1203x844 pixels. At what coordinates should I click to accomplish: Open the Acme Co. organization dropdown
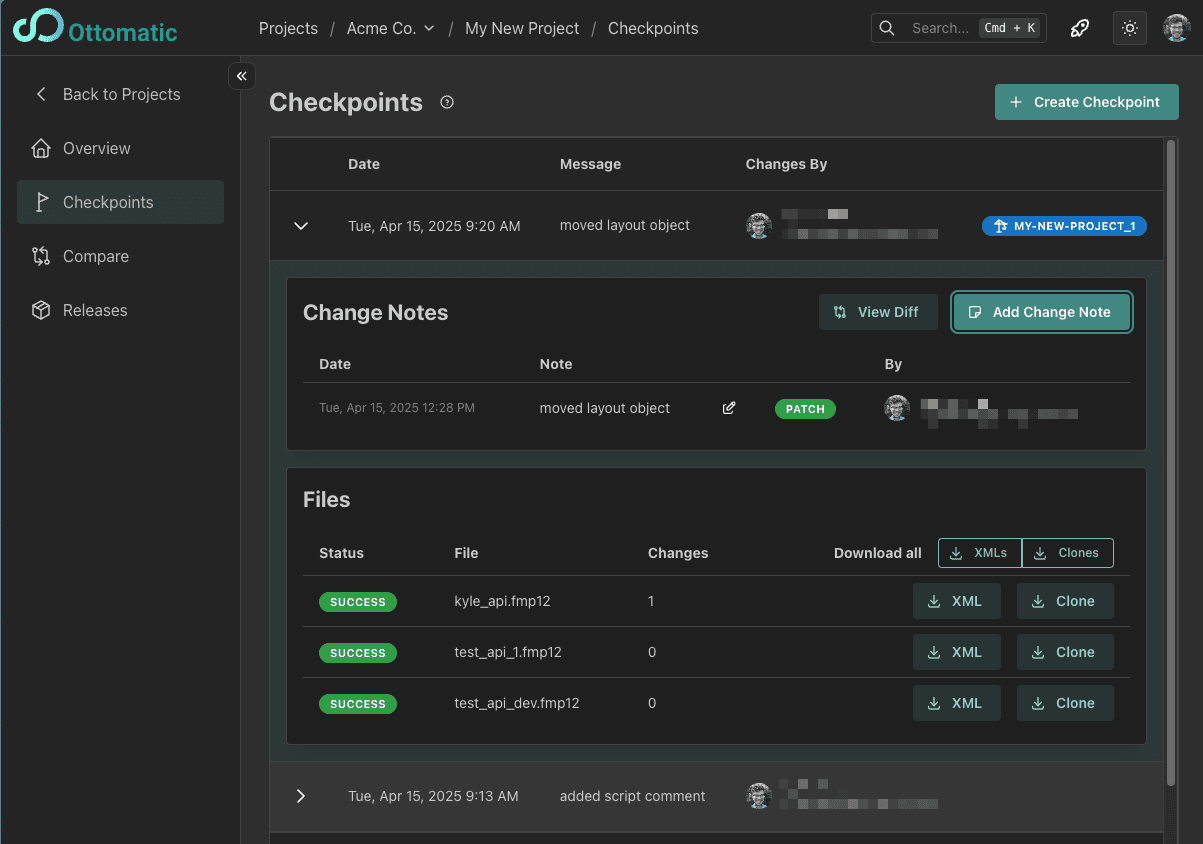coord(390,28)
